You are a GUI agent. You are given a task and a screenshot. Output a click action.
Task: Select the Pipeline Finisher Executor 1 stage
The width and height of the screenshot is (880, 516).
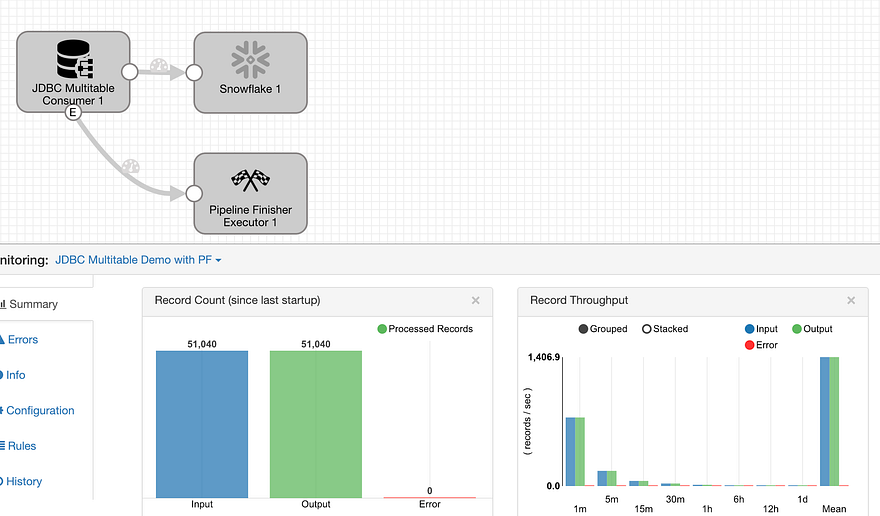coord(250,193)
